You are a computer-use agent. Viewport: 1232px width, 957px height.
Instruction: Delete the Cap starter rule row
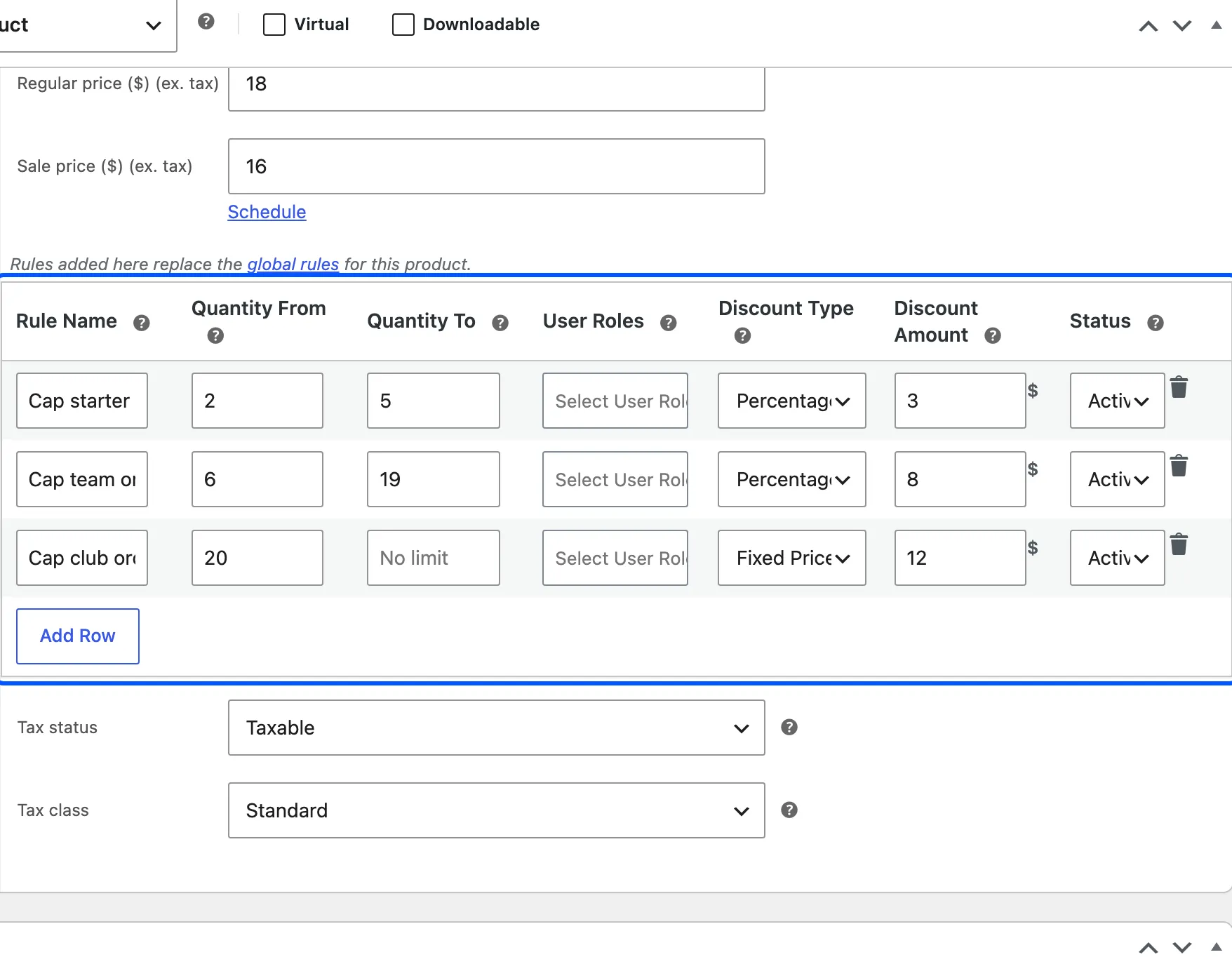tap(1179, 387)
